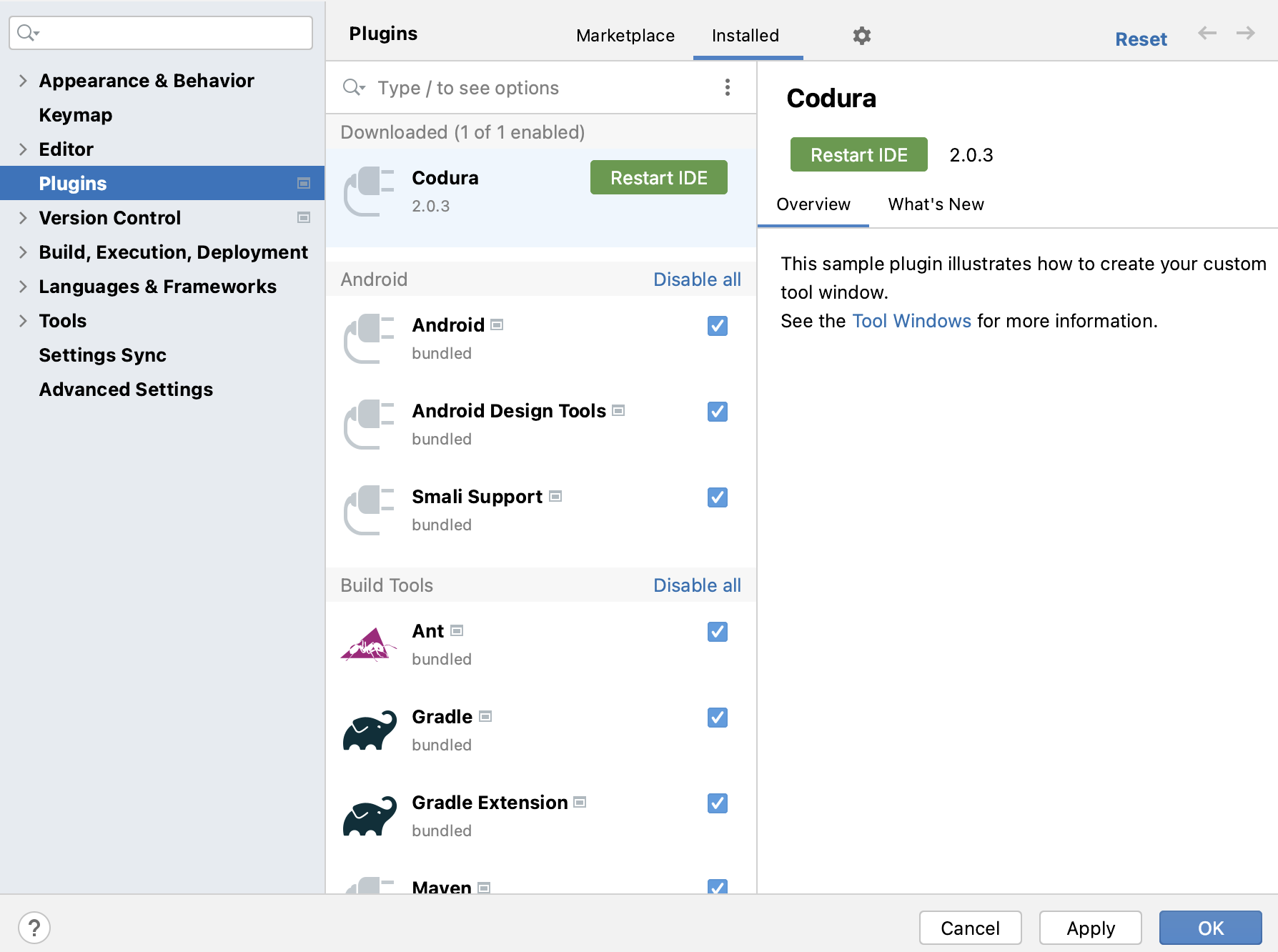The image size is (1278, 952).
Task: Click the Apply button
Action: tap(1091, 928)
